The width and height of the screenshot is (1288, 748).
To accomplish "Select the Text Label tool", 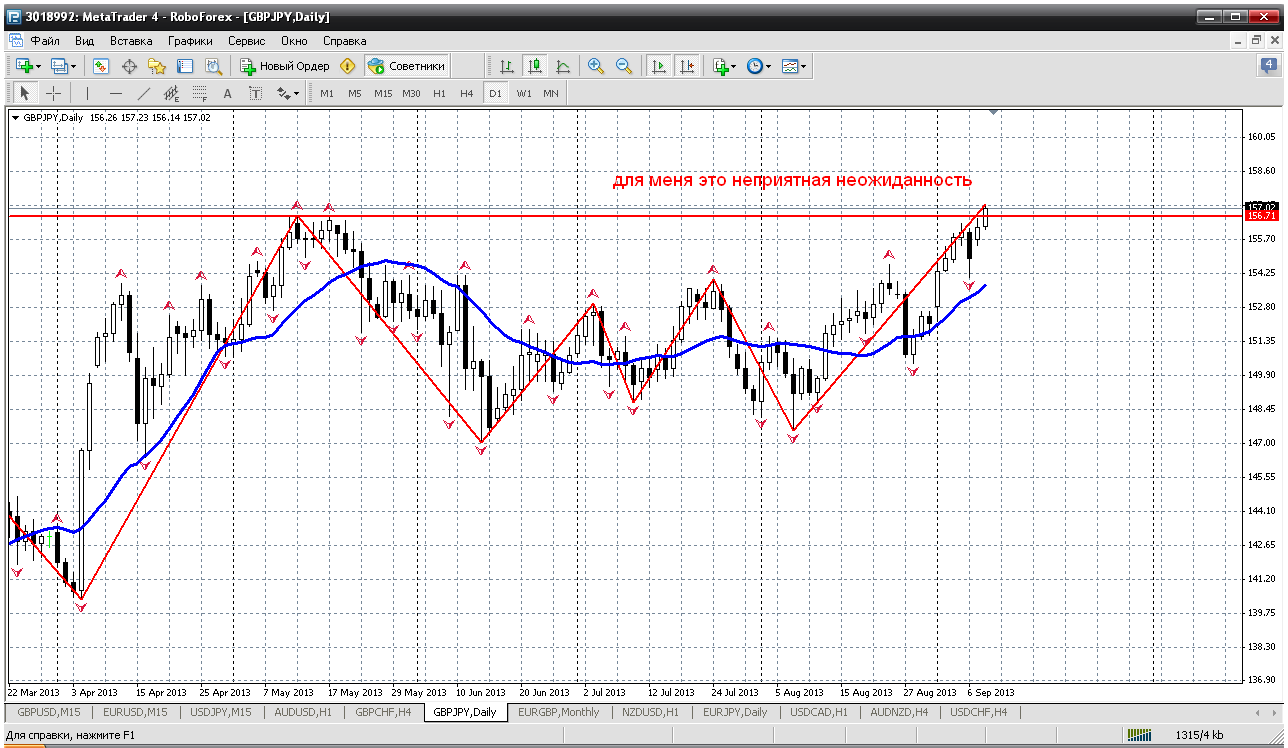I will click(255, 93).
